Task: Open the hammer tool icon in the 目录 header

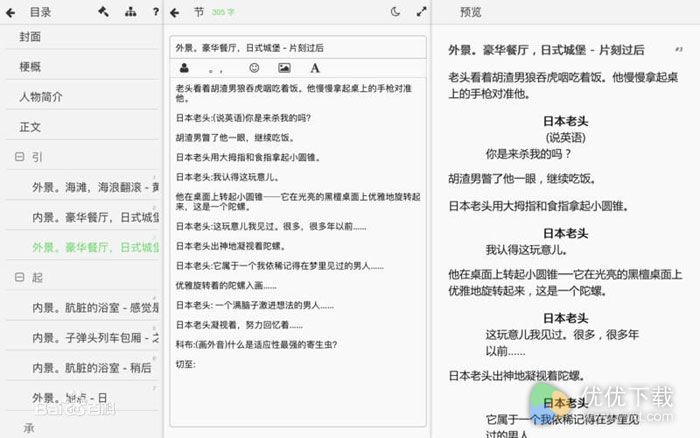Action: 103,12
